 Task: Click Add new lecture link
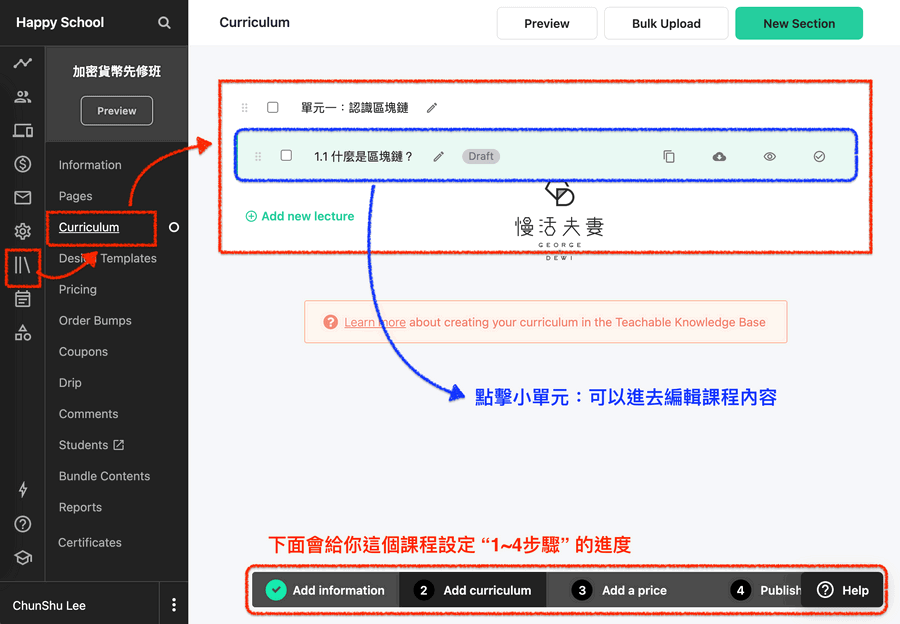tap(300, 216)
